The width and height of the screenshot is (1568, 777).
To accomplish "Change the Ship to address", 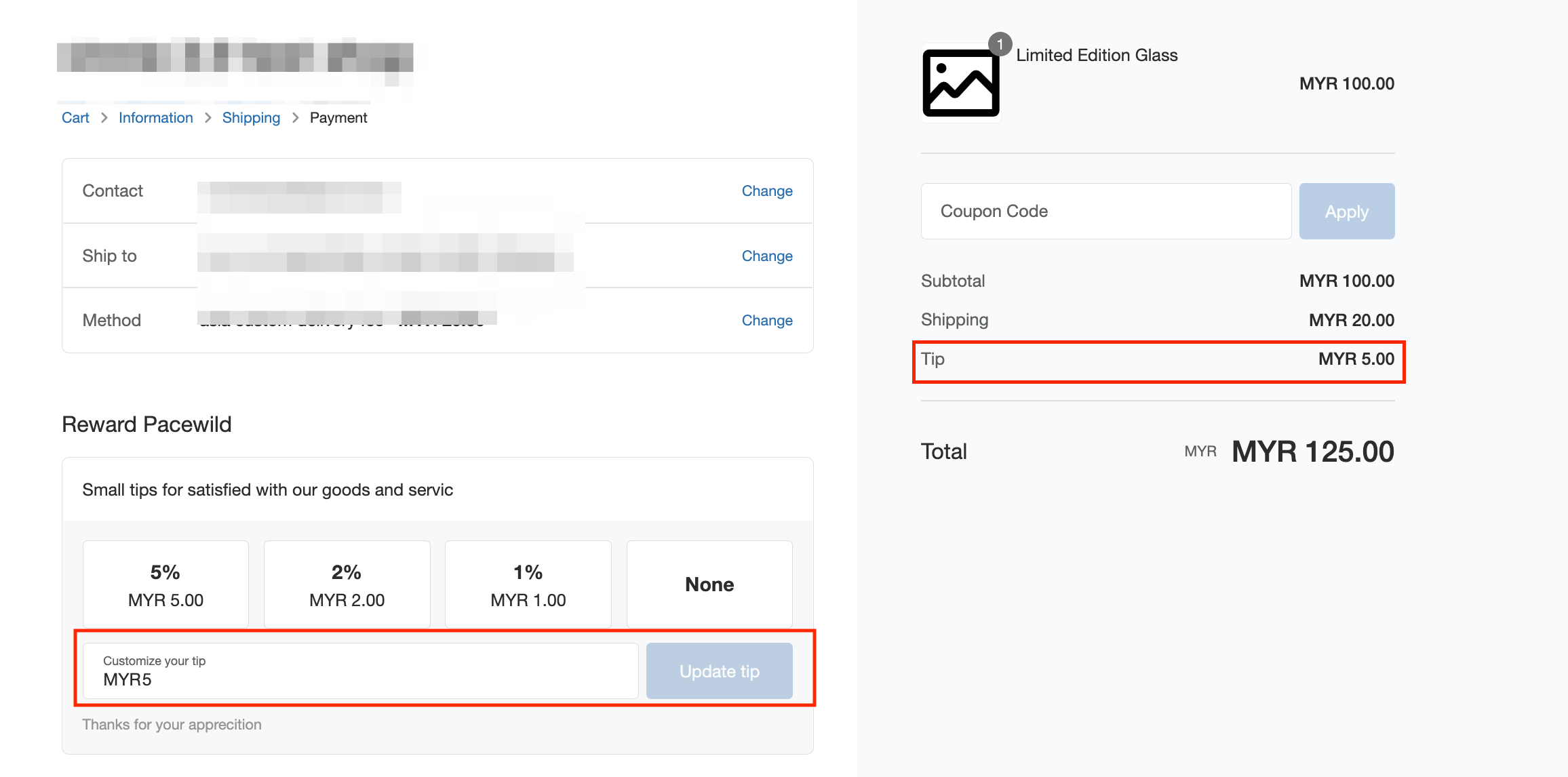I will click(x=766, y=256).
